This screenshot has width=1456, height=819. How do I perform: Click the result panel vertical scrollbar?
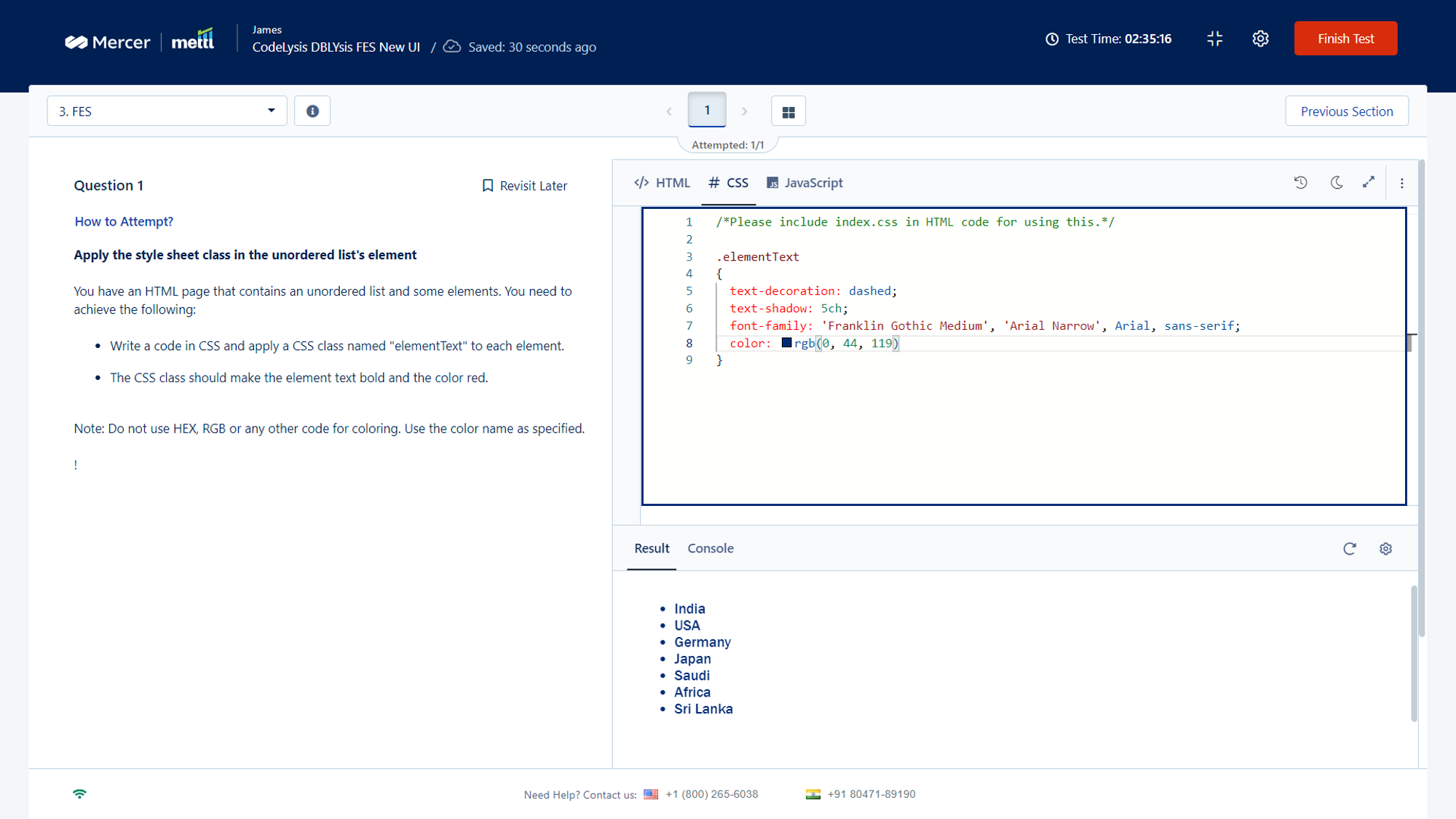[1414, 653]
